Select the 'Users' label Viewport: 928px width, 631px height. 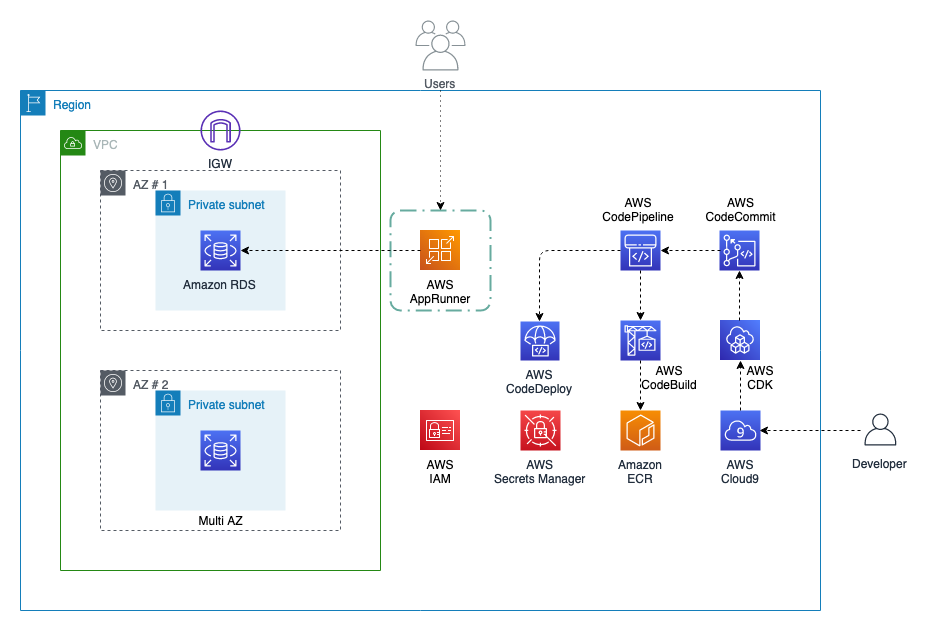(440, 84)
